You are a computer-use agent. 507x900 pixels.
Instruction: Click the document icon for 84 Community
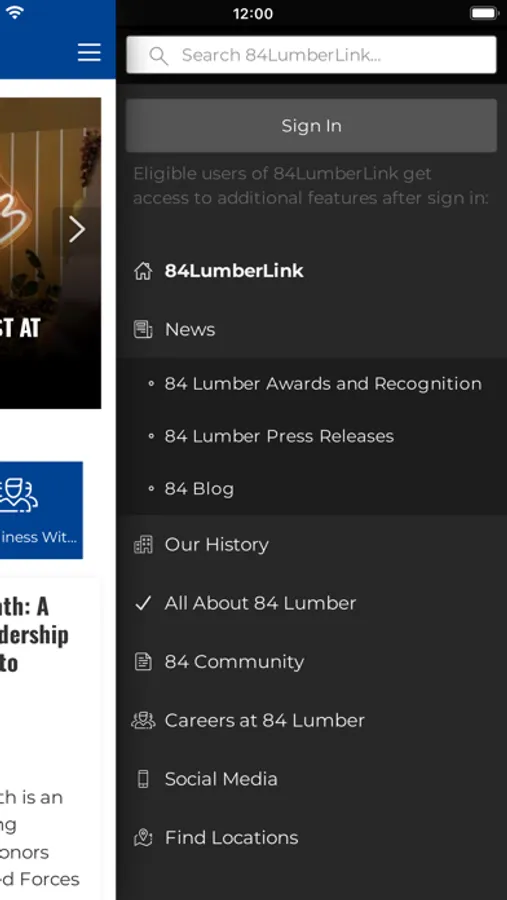coord(143,661)
